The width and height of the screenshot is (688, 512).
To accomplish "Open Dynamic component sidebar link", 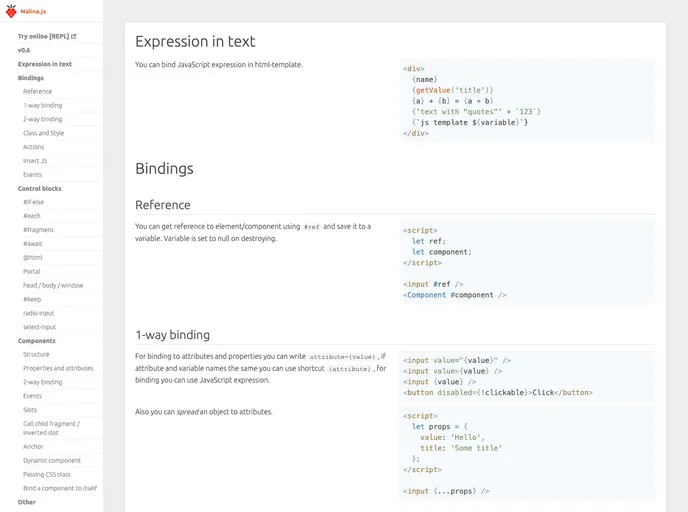I will 52,461.
